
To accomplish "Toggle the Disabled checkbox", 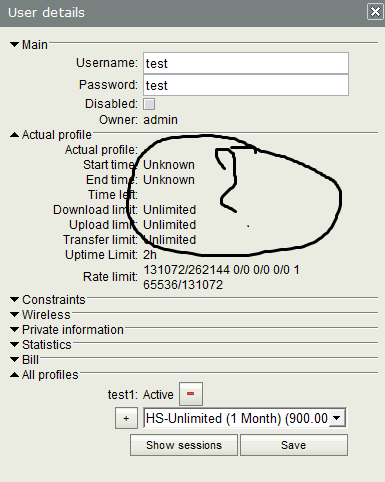I will click(149, 104).
